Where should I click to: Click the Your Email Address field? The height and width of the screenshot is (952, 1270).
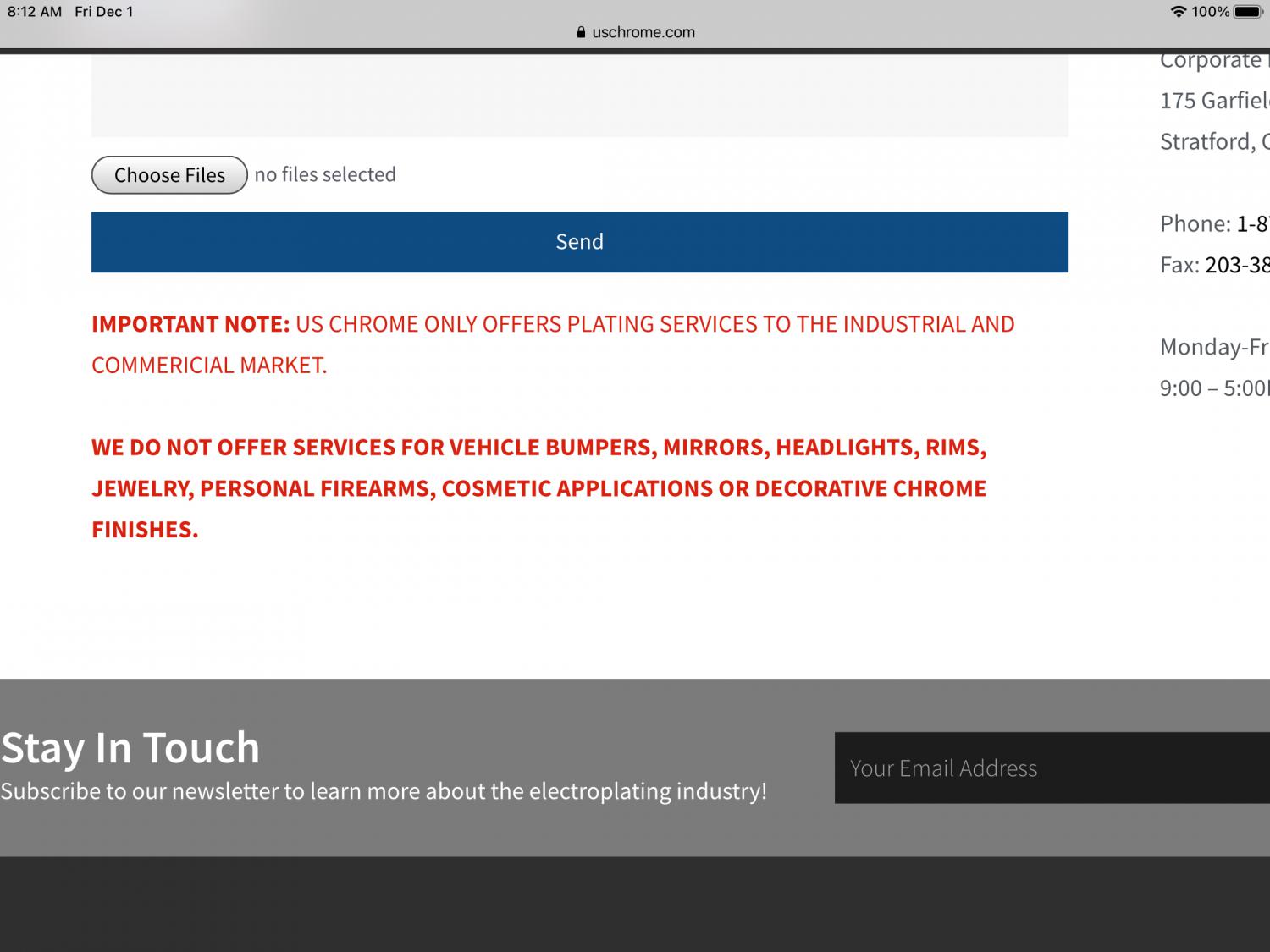1052,768
